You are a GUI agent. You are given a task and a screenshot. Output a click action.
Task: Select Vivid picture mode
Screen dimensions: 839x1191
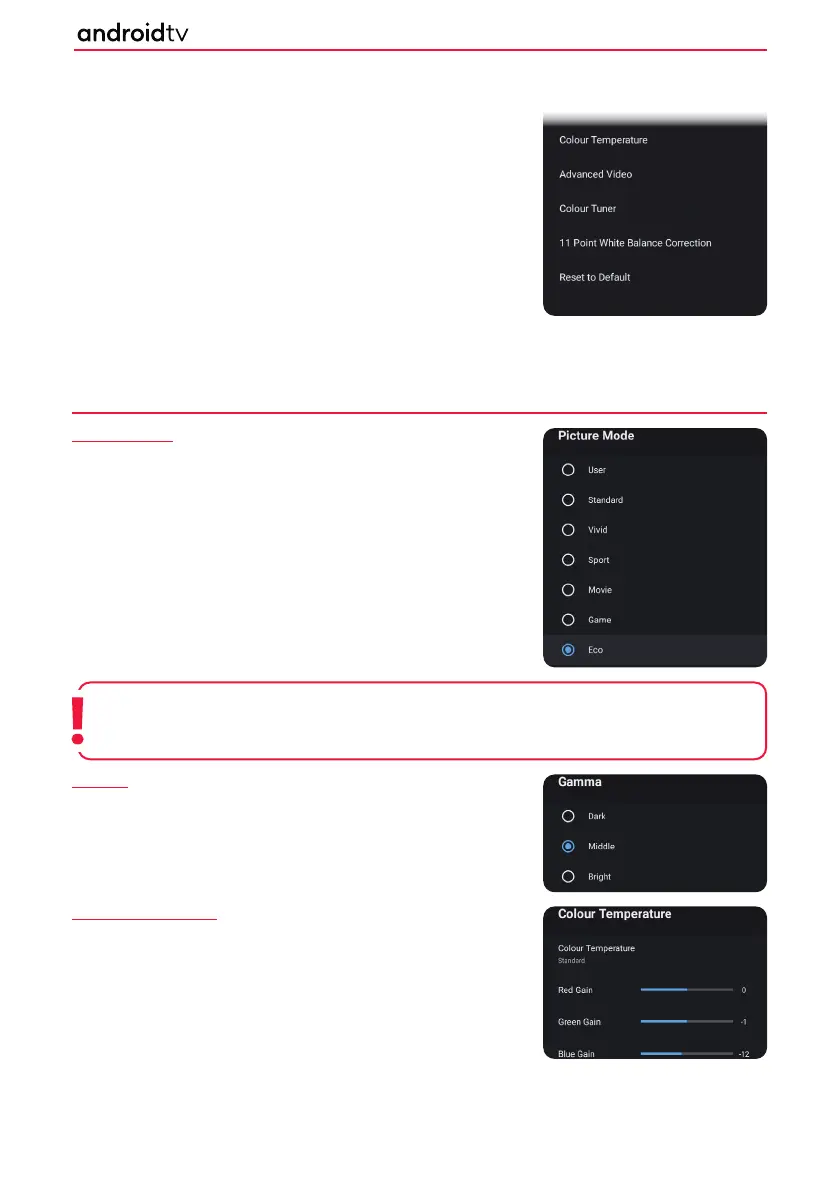pos(568,530)
